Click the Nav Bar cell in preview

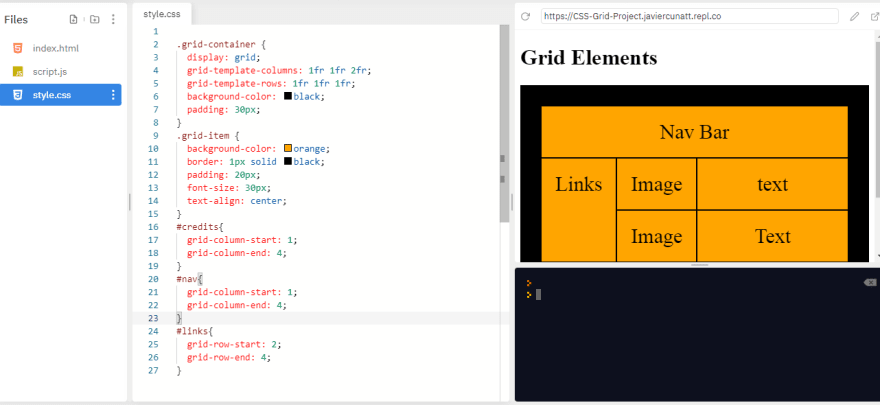click(x=694, y=132)
